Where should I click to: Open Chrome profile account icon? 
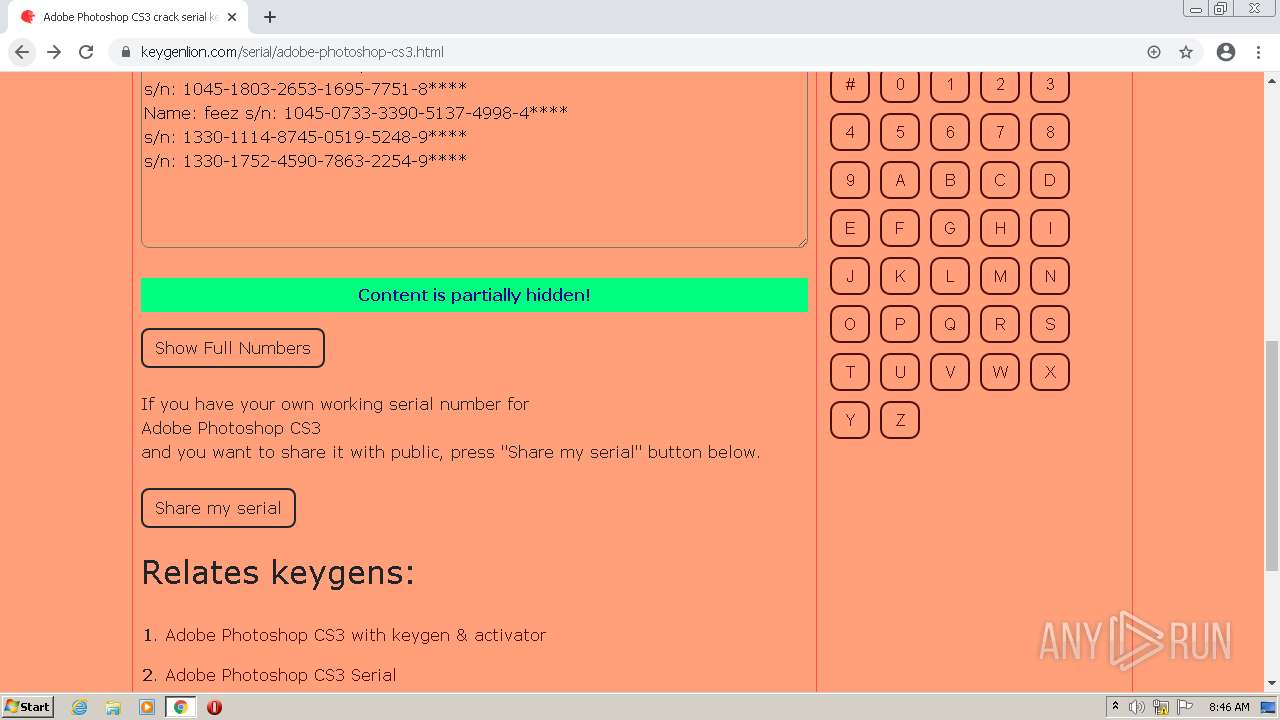pyautogui.click(x=1226, y=52)
